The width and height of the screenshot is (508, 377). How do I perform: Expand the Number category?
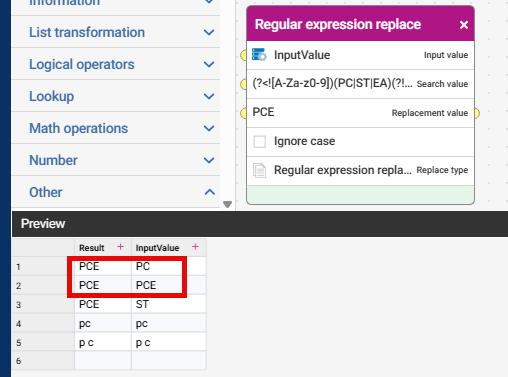pos(116,160)
